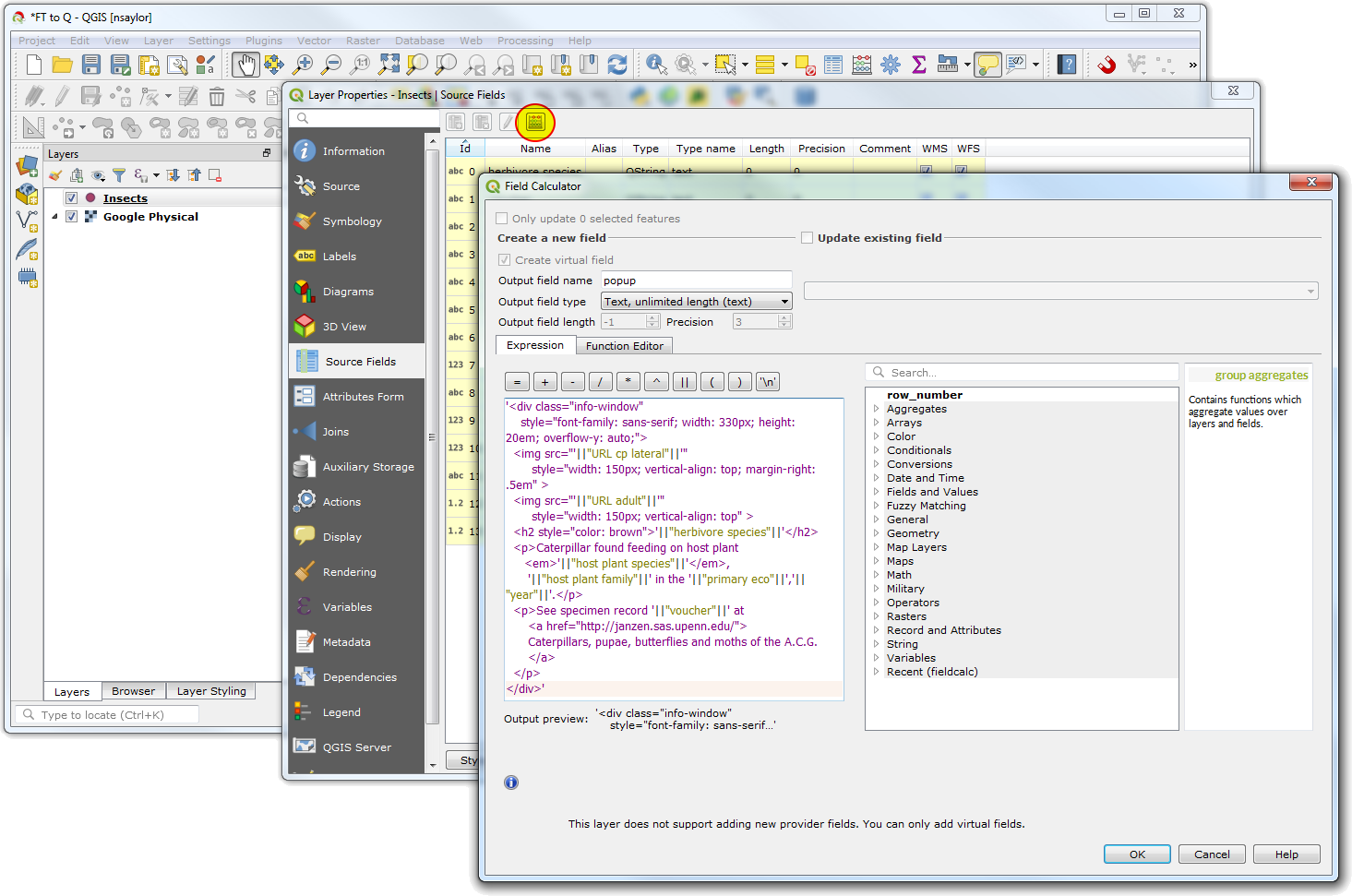Screen dimensions: 1352x896
Task: Open the Processing menu
Action: click(525, 41)
